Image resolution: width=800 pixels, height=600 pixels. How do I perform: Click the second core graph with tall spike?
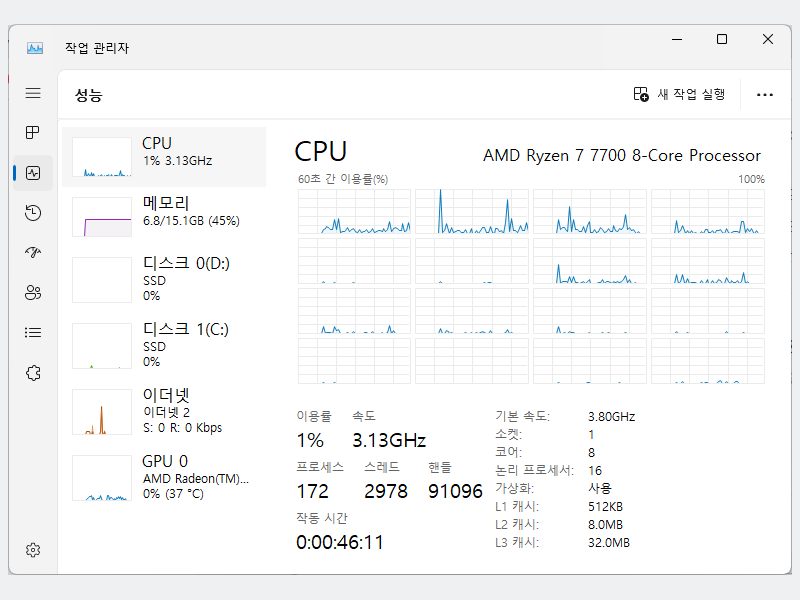[472, 211]
